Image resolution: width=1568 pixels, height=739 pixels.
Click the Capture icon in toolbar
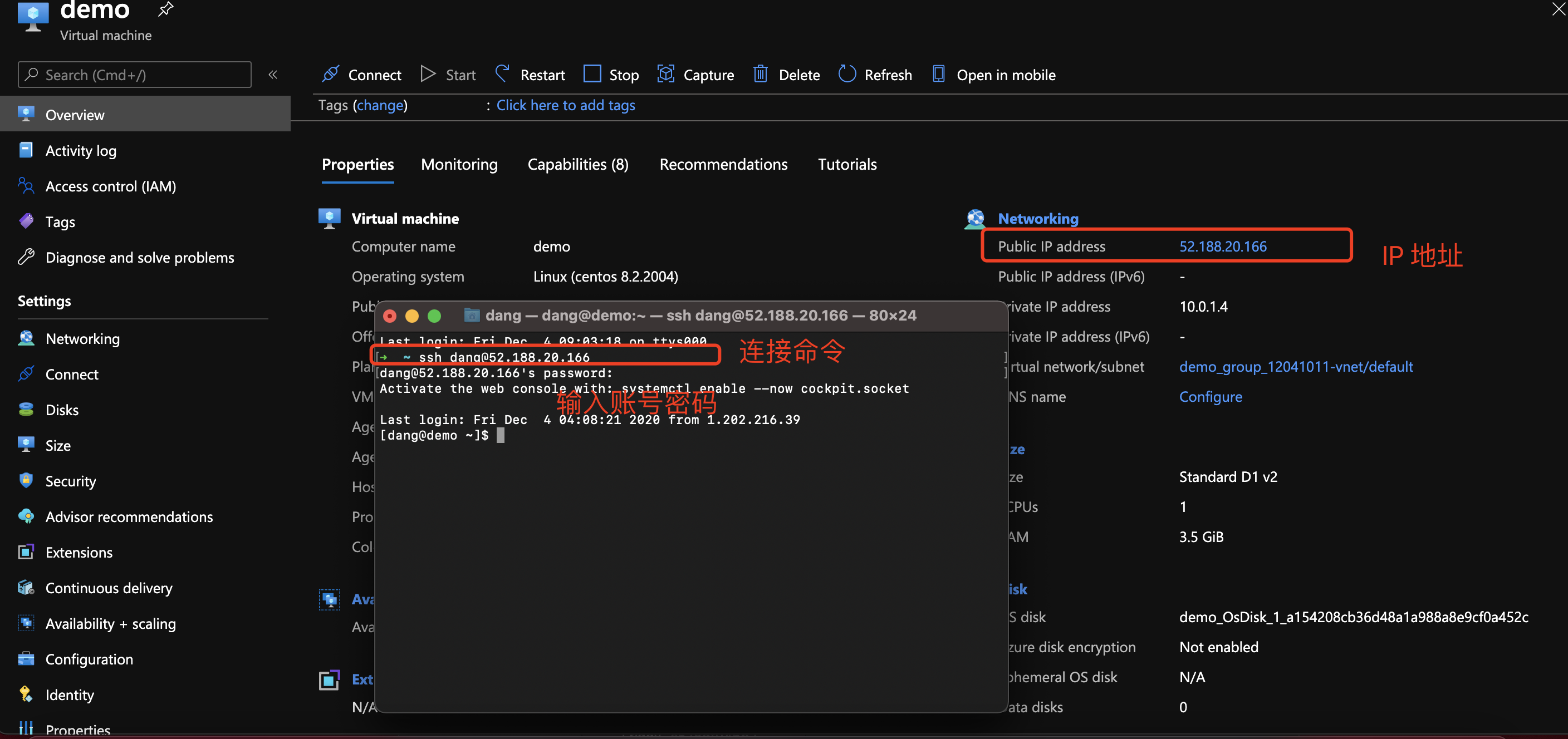(x=666, y=74)
